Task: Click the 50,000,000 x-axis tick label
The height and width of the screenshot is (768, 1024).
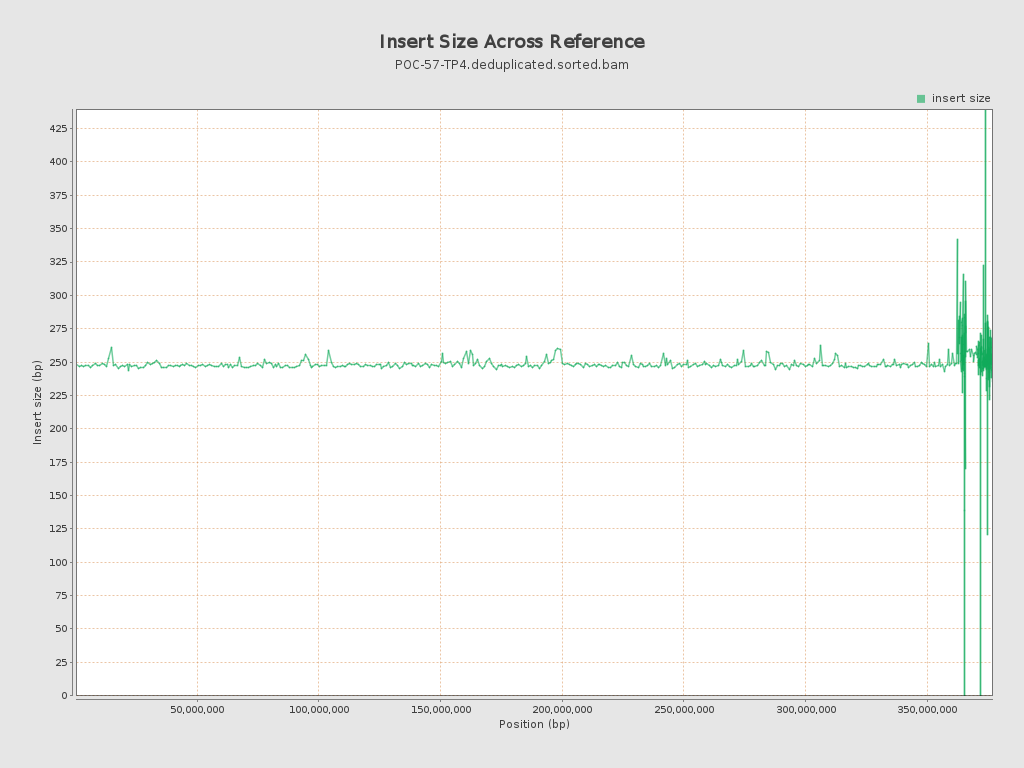Action: 197,709
